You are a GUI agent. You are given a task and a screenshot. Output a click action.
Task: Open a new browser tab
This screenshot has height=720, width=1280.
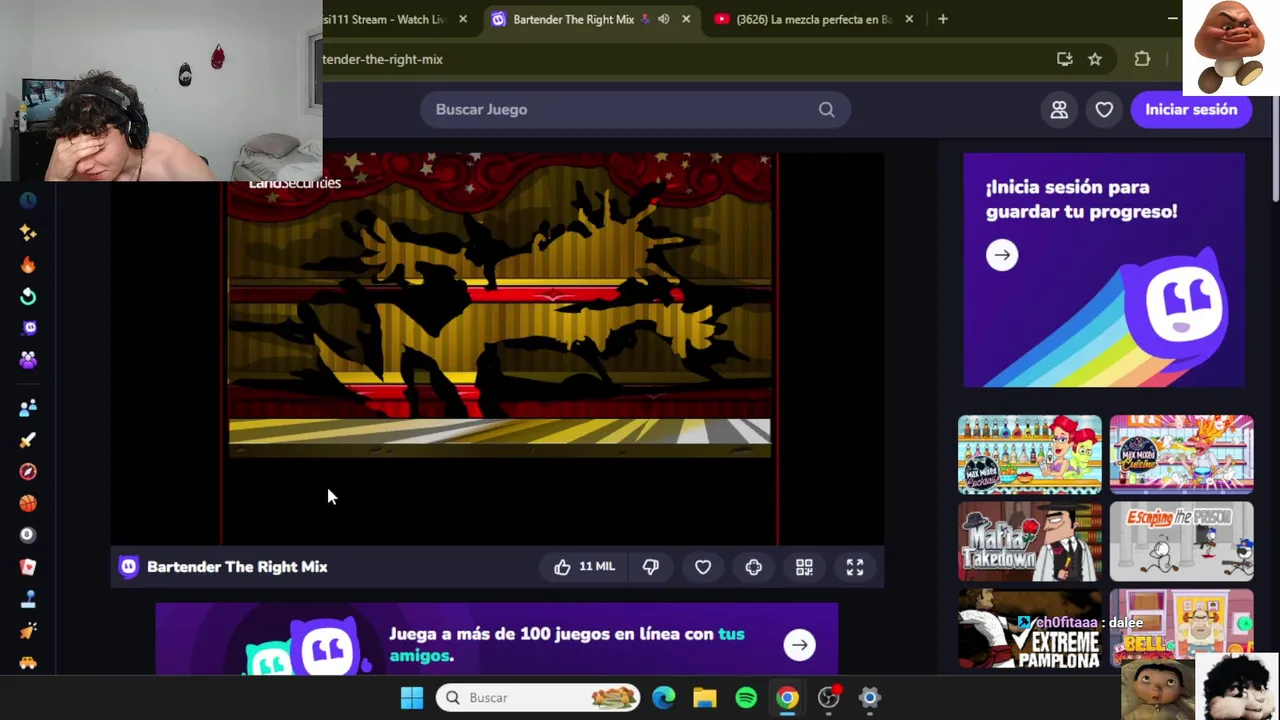(x=942, y=19)
